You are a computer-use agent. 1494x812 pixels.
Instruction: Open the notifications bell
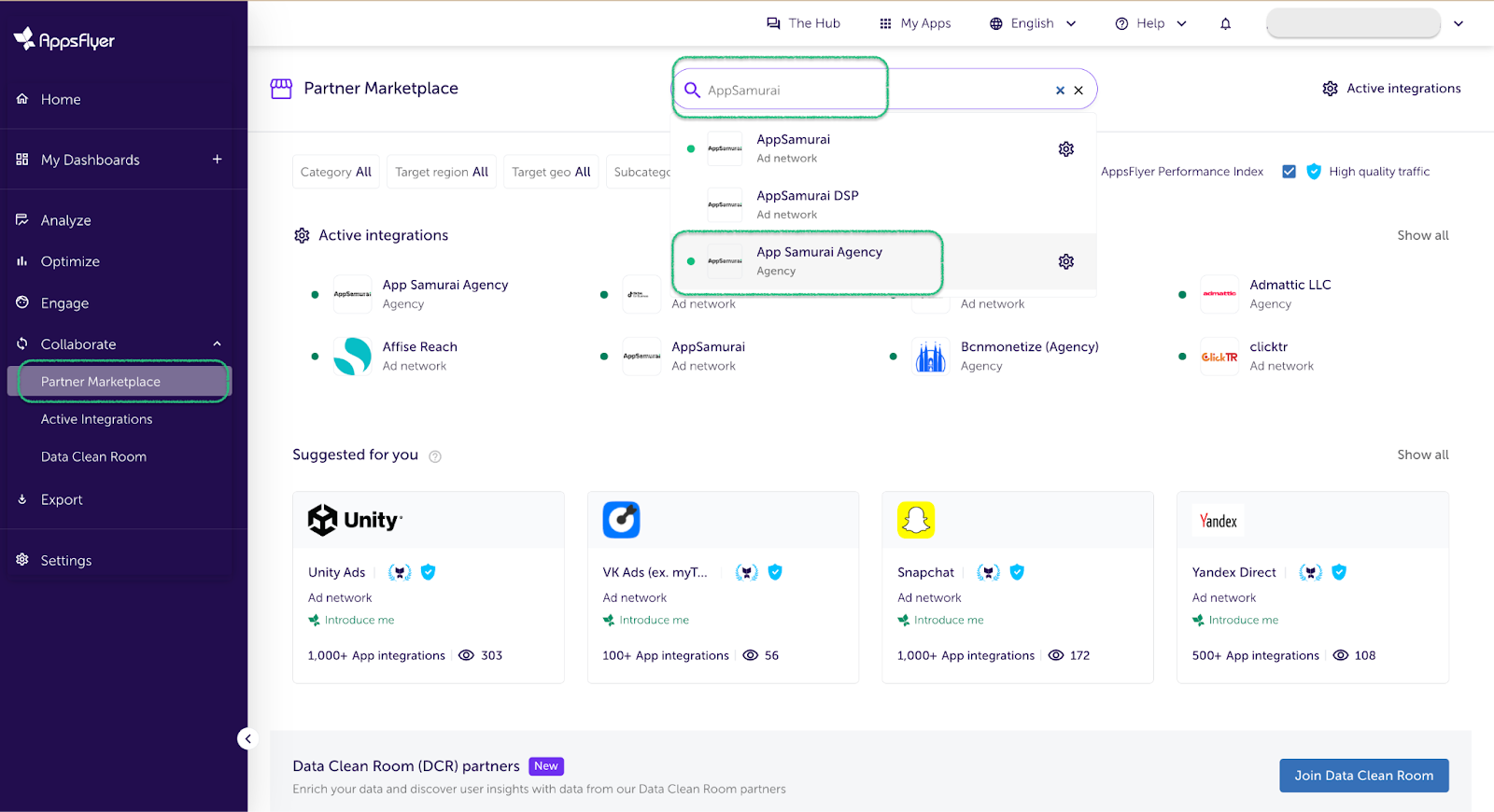point(1225,23)
